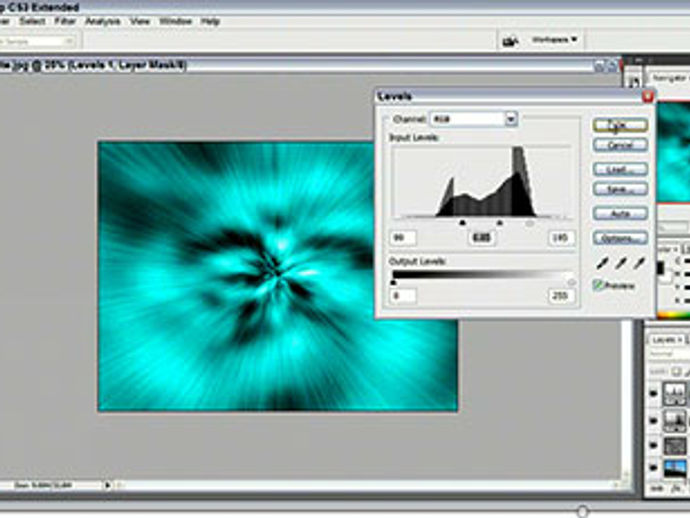Select the white point eyedropper in Levels

tap(639, 264)
